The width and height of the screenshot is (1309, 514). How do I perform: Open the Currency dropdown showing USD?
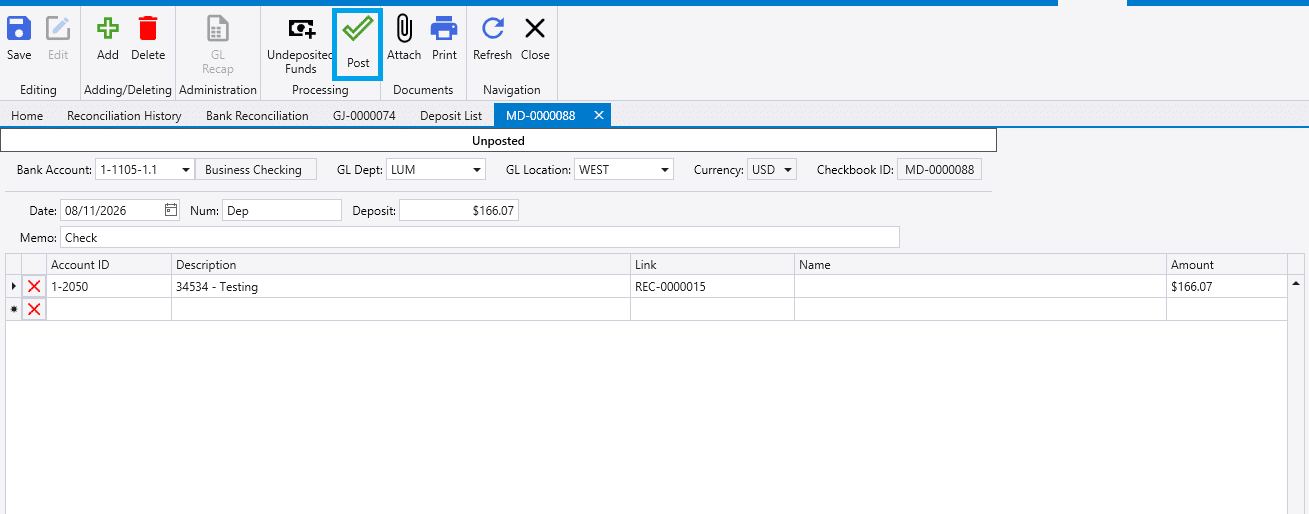pos(789,170)
